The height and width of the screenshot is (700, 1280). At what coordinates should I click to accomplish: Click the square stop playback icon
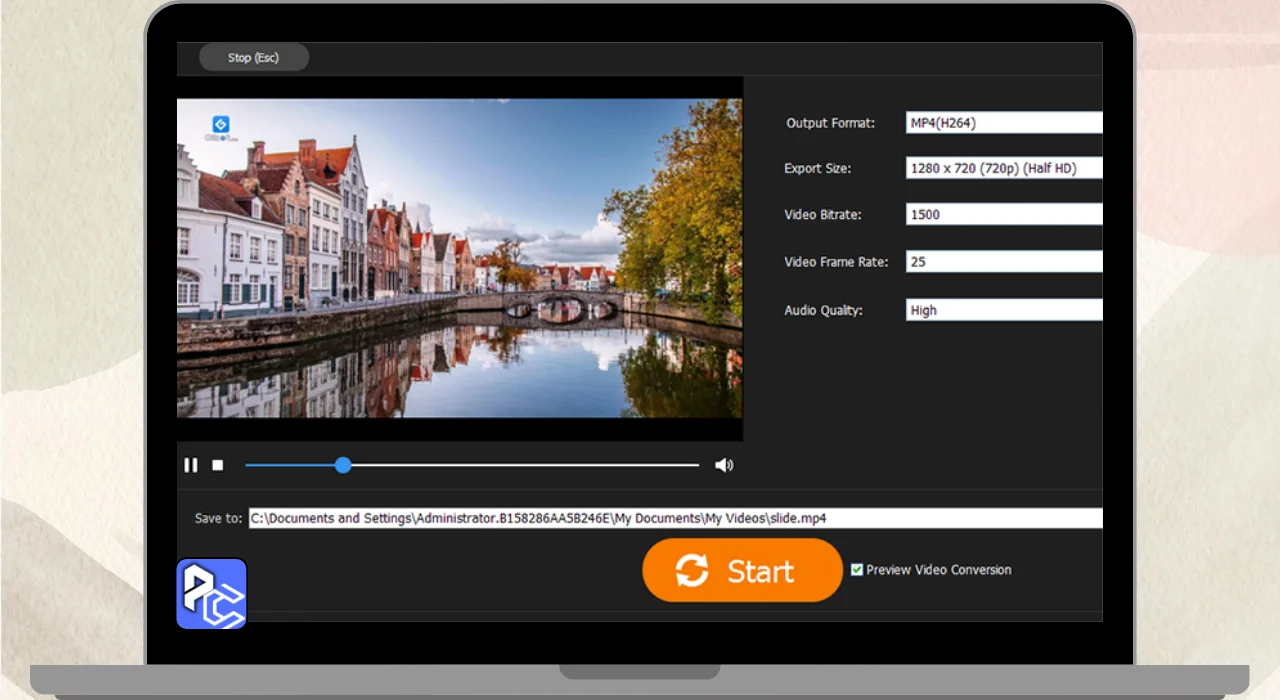tap(218, 465)
